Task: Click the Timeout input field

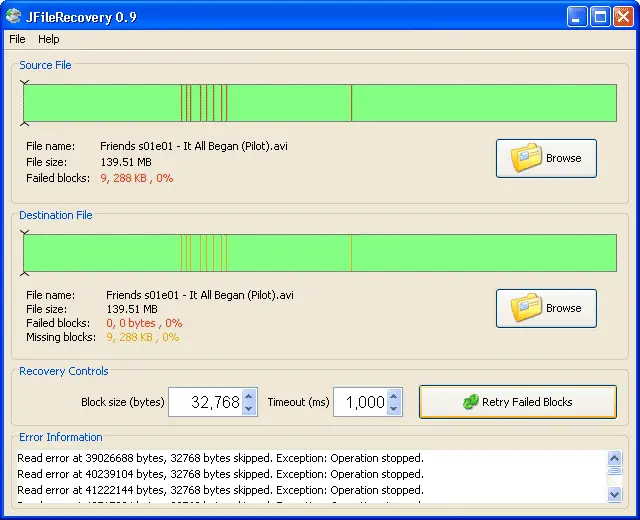Action: click(x=360, y=402)
